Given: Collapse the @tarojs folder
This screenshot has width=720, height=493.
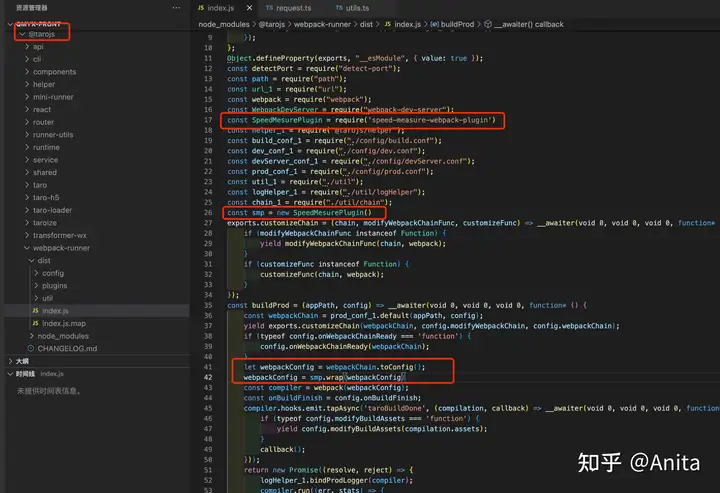Looking at the screenshot, I should coord(22,34).
